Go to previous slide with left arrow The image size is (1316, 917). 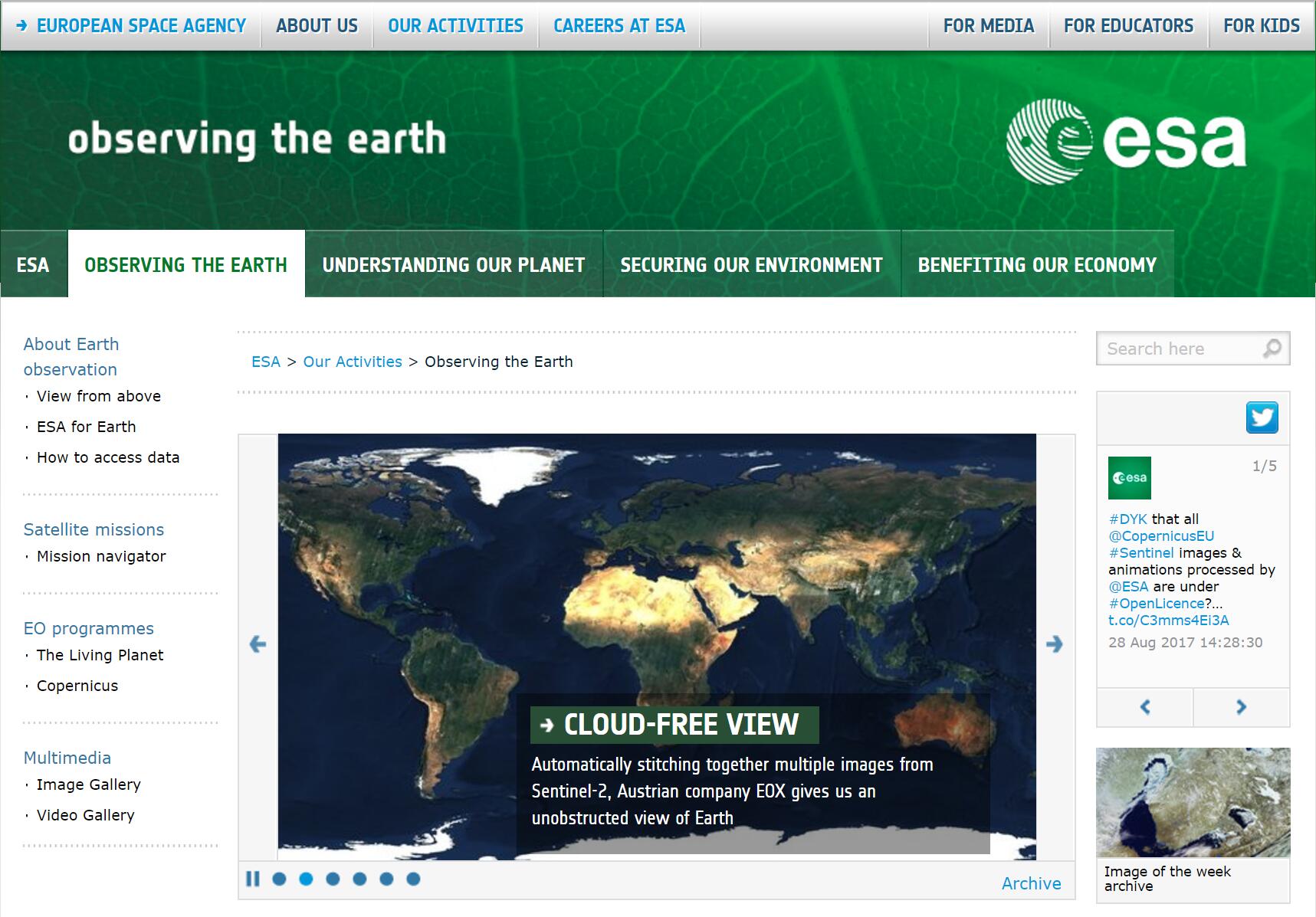258,644
